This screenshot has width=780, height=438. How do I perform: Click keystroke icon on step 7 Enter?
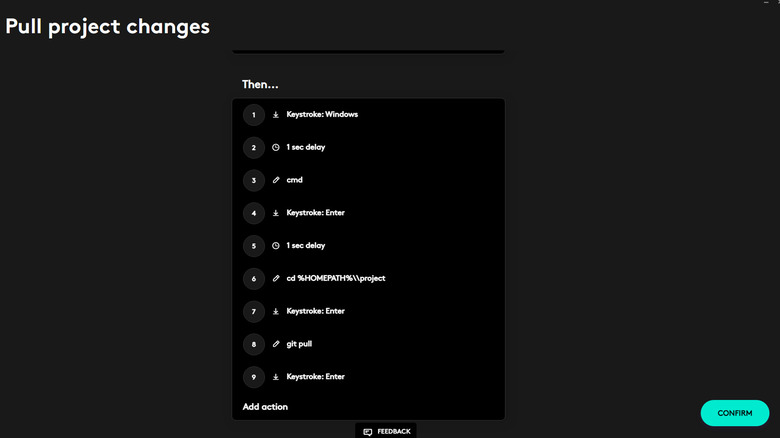pyautogui.click(x=276, y=311)
